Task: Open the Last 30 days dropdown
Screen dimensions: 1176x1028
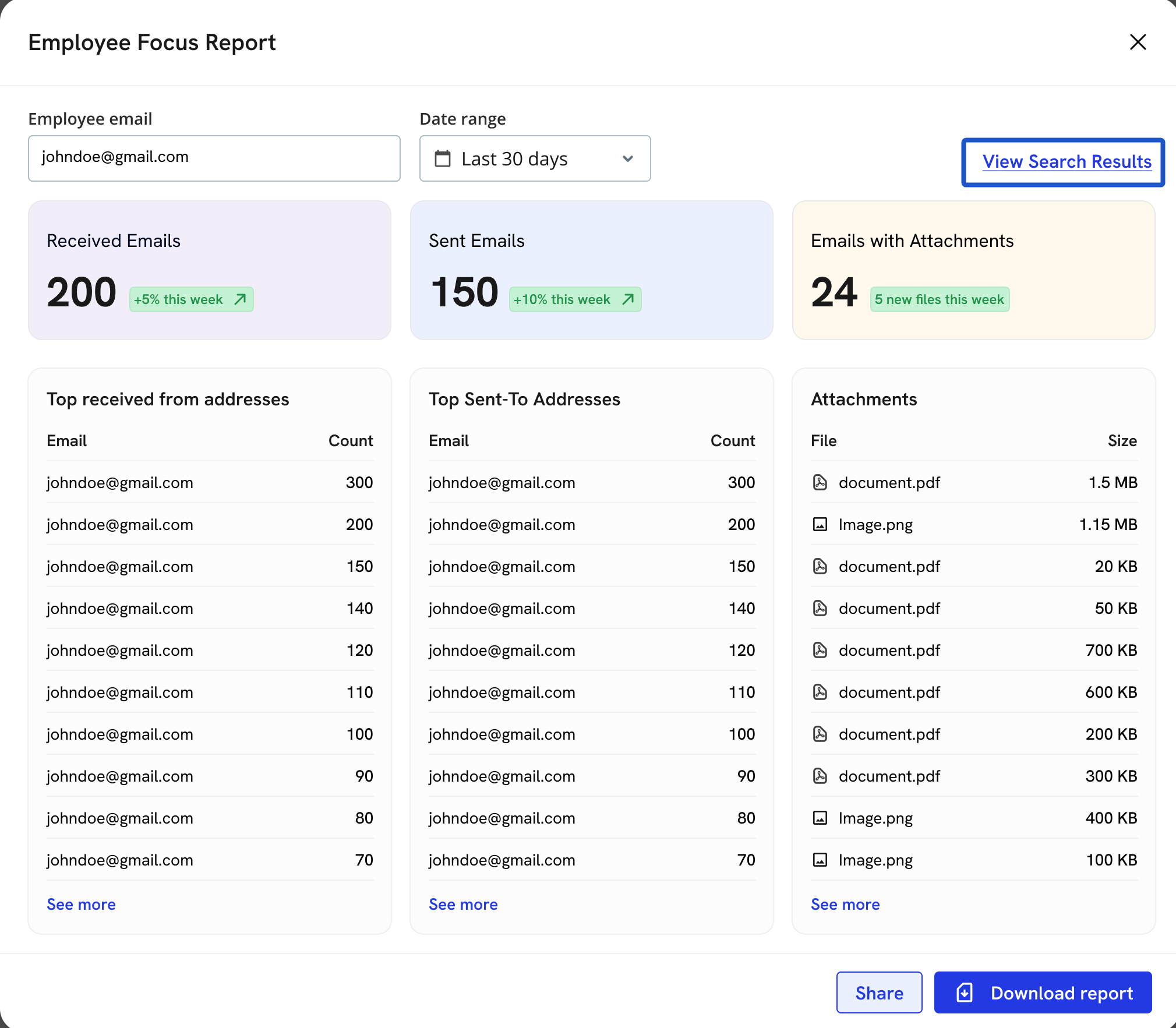Action: tap(534, 158)
